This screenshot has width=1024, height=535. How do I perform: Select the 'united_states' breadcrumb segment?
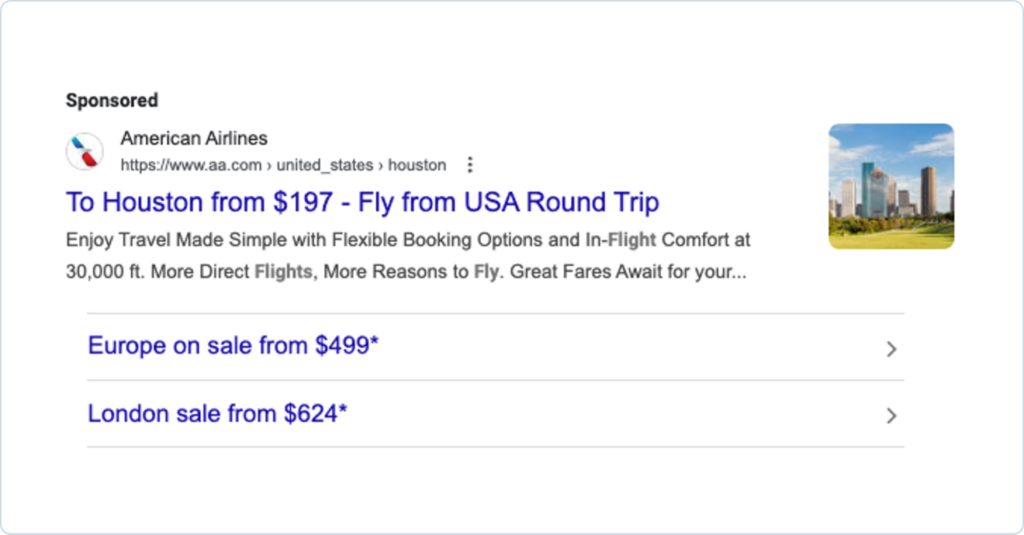point(326,165)
